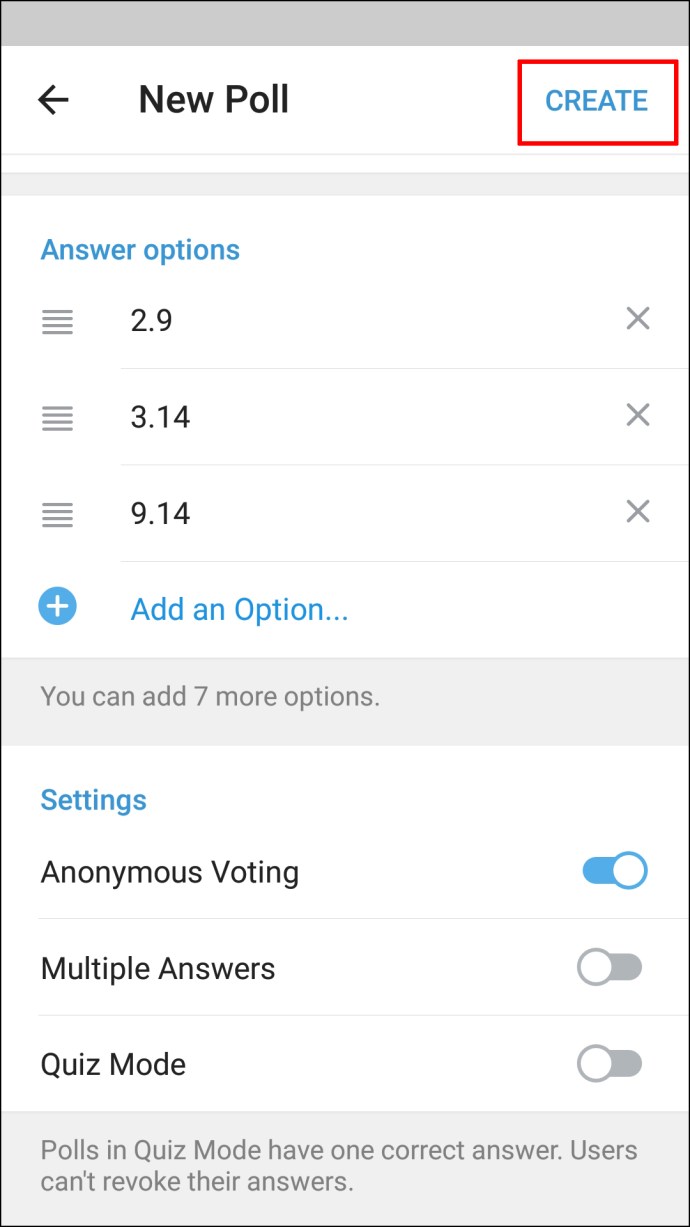Delete the 3.14 answer option

tap(638, 415)
